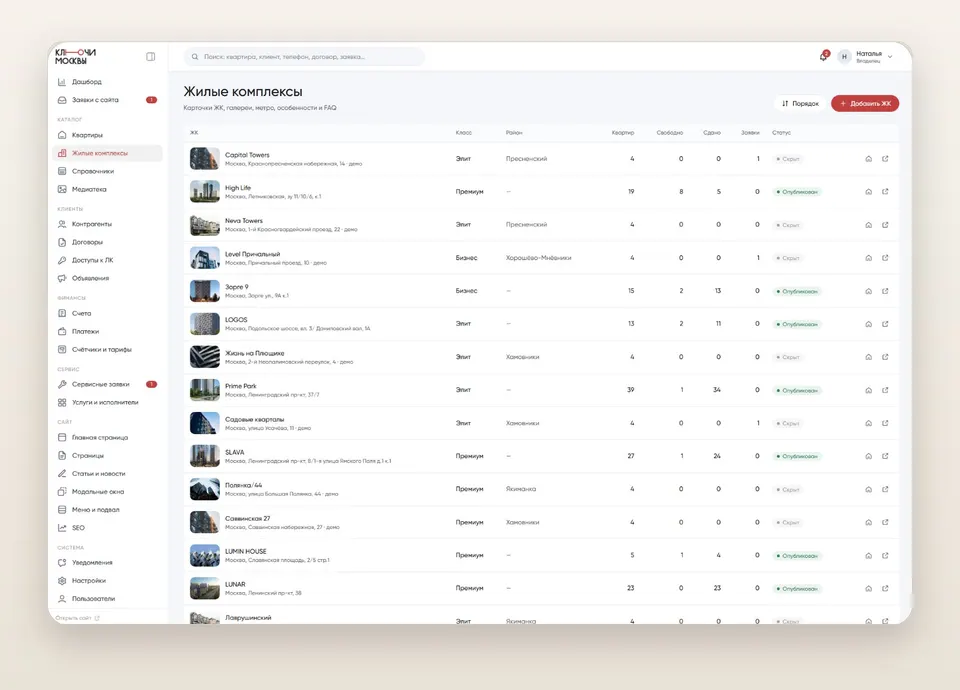This screenshot has width=960, height=690.
Task: Open Настройки in the system section
Action: click(108, 580)
